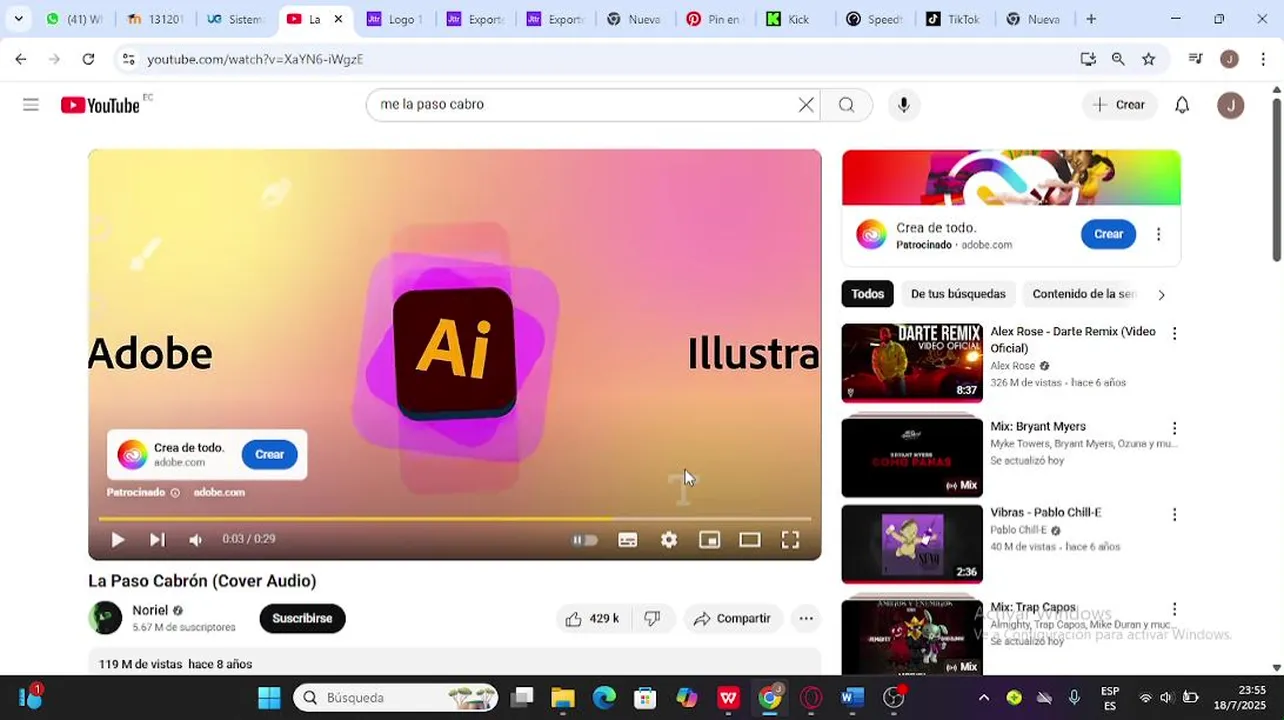Click Crear on sidebar Adobe ad
Screen dimensions: 1284x720
click(1108, 234)
